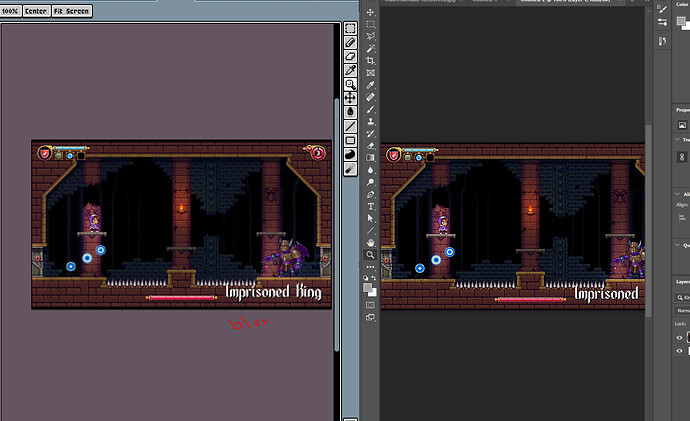Select the four-arrow move tool in the pixel editor
690x421 pixels.
pos(350,98)
